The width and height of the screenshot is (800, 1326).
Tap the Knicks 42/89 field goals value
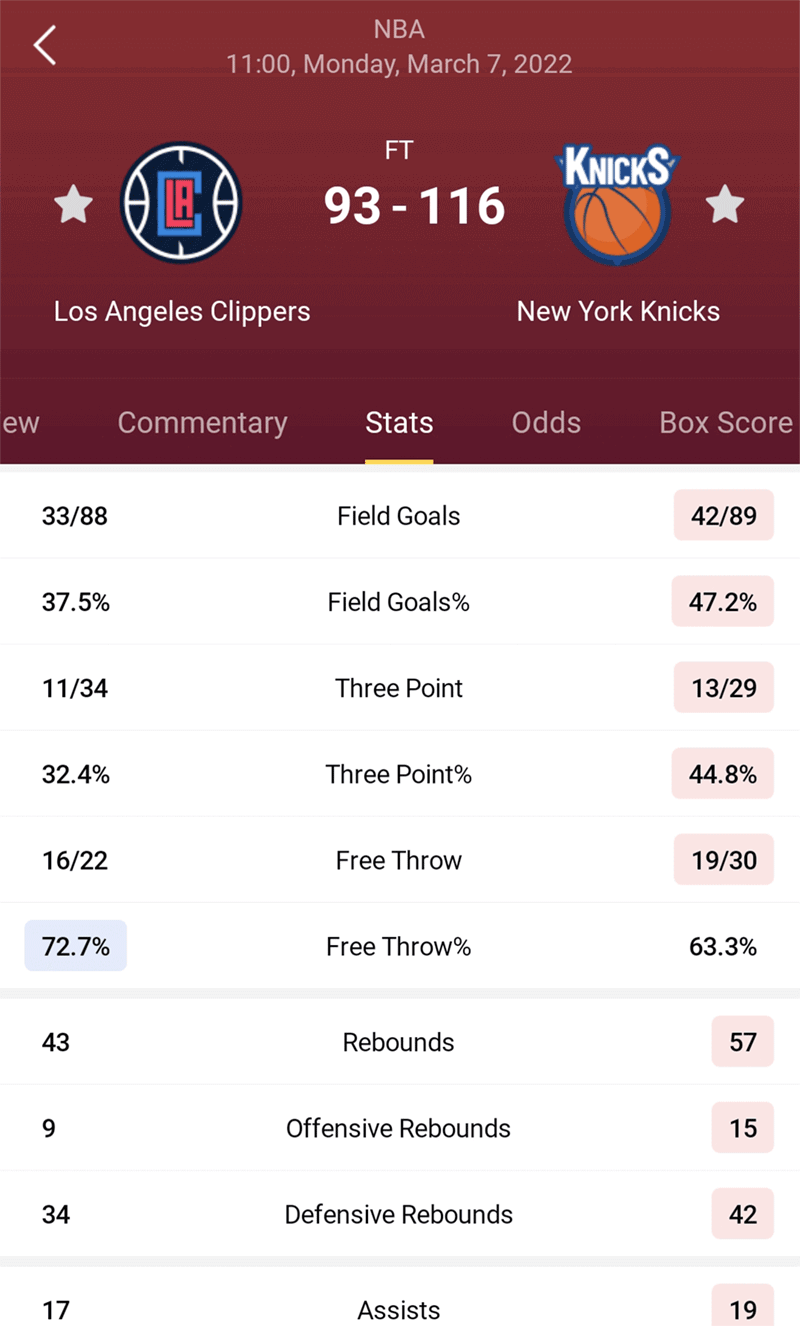724,516
